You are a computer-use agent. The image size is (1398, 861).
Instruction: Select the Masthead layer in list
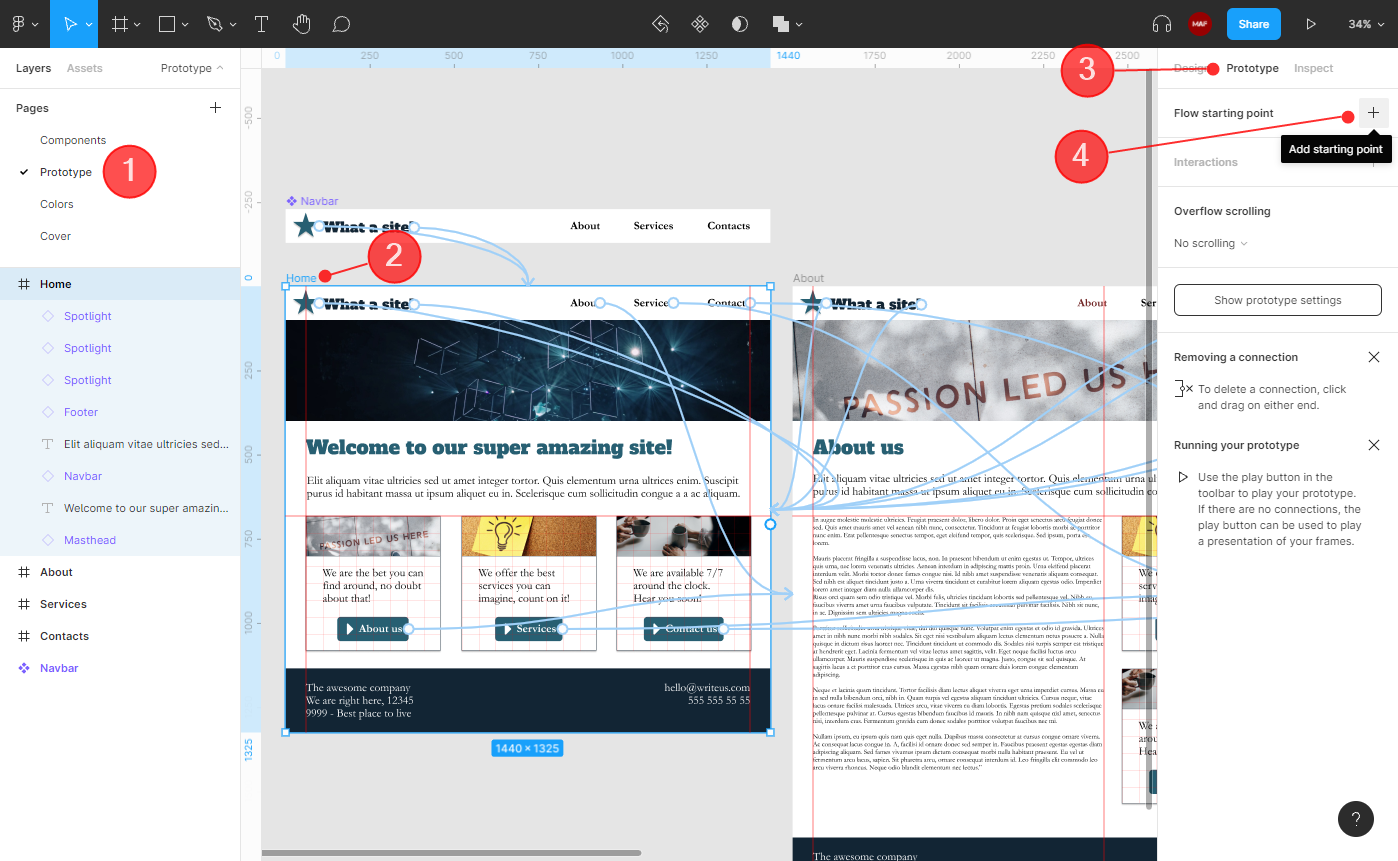pyautogui.click(x=90, y=540)
